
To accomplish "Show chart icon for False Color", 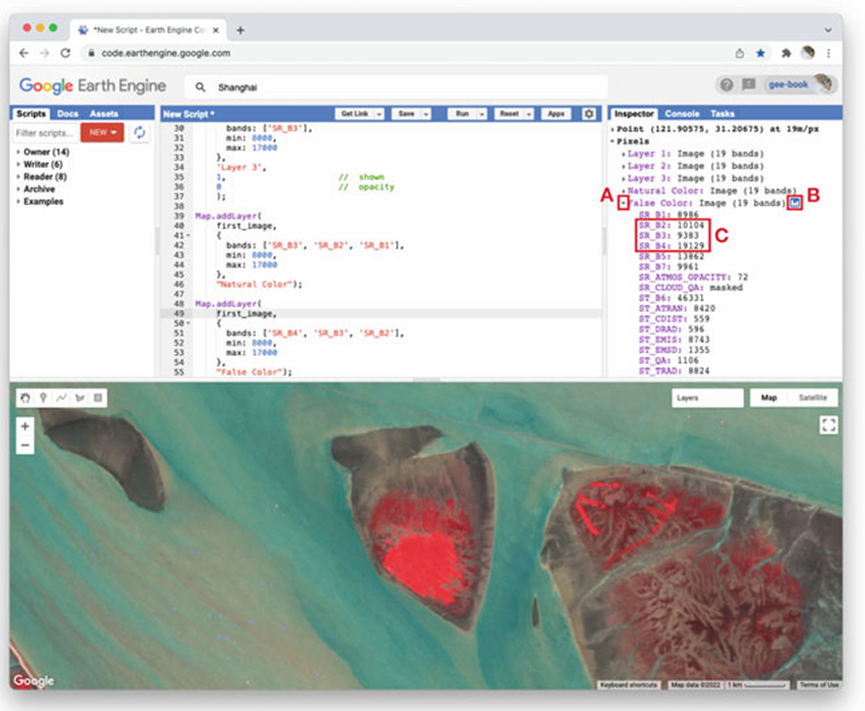I will [x=794, y=202].
